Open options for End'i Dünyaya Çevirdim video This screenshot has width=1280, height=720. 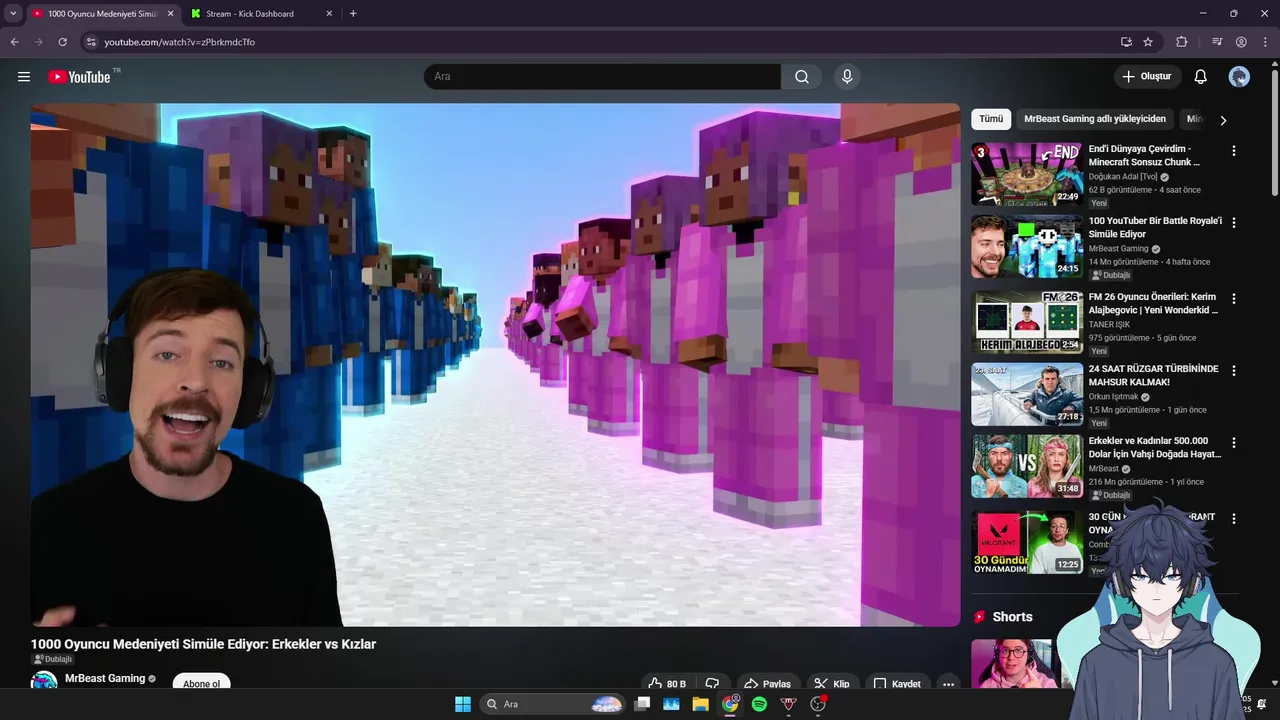tap(1234, 151)
